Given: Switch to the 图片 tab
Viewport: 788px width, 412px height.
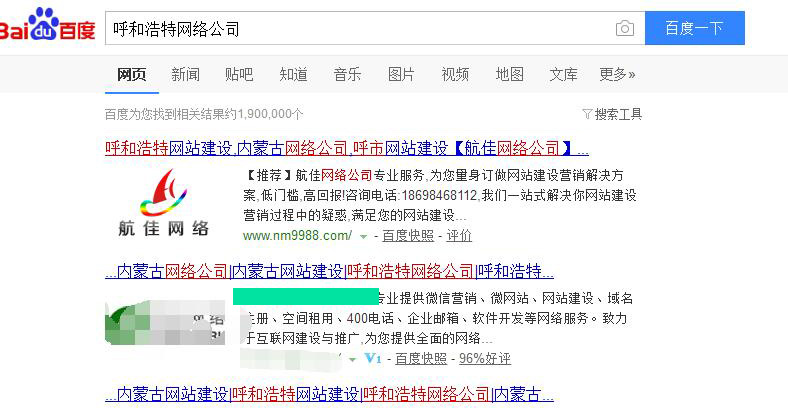Looking at the screenshot, I should 401,74.
